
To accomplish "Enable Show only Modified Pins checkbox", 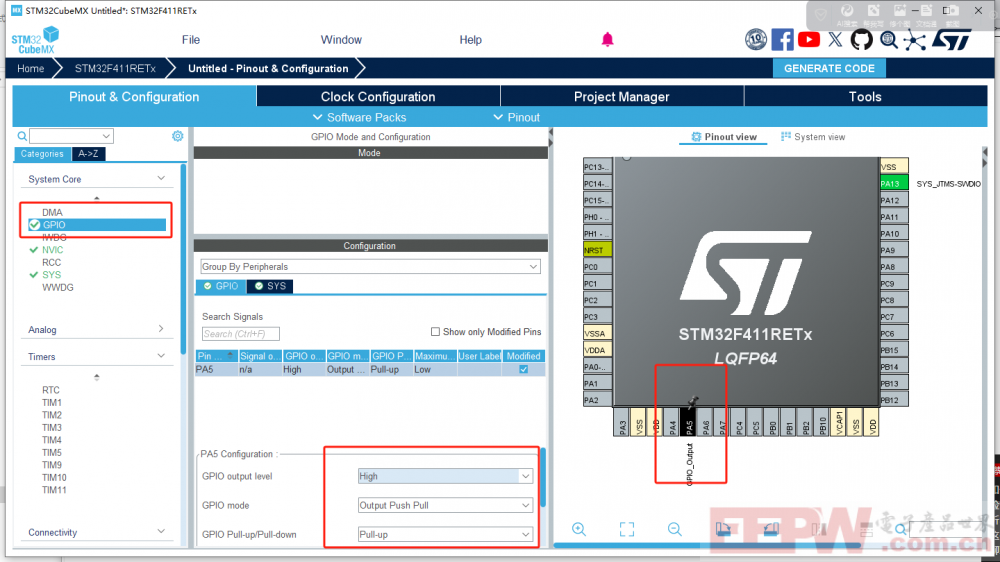I will point(435,332).
